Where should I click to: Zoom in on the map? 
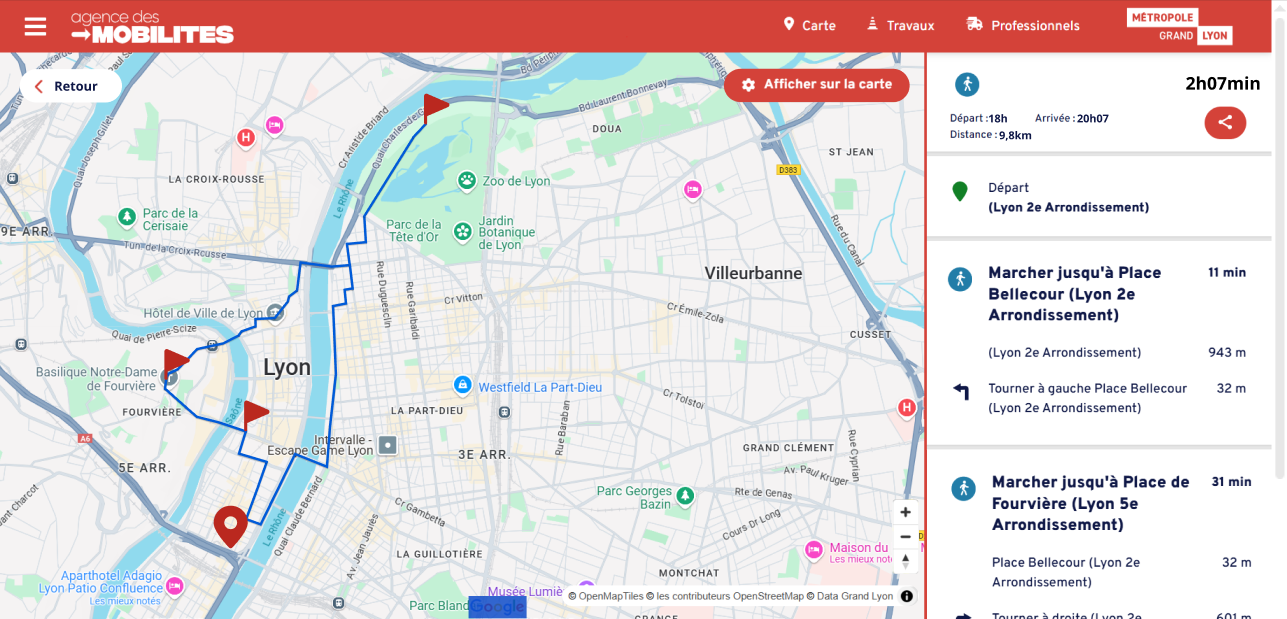pos(905,512)
